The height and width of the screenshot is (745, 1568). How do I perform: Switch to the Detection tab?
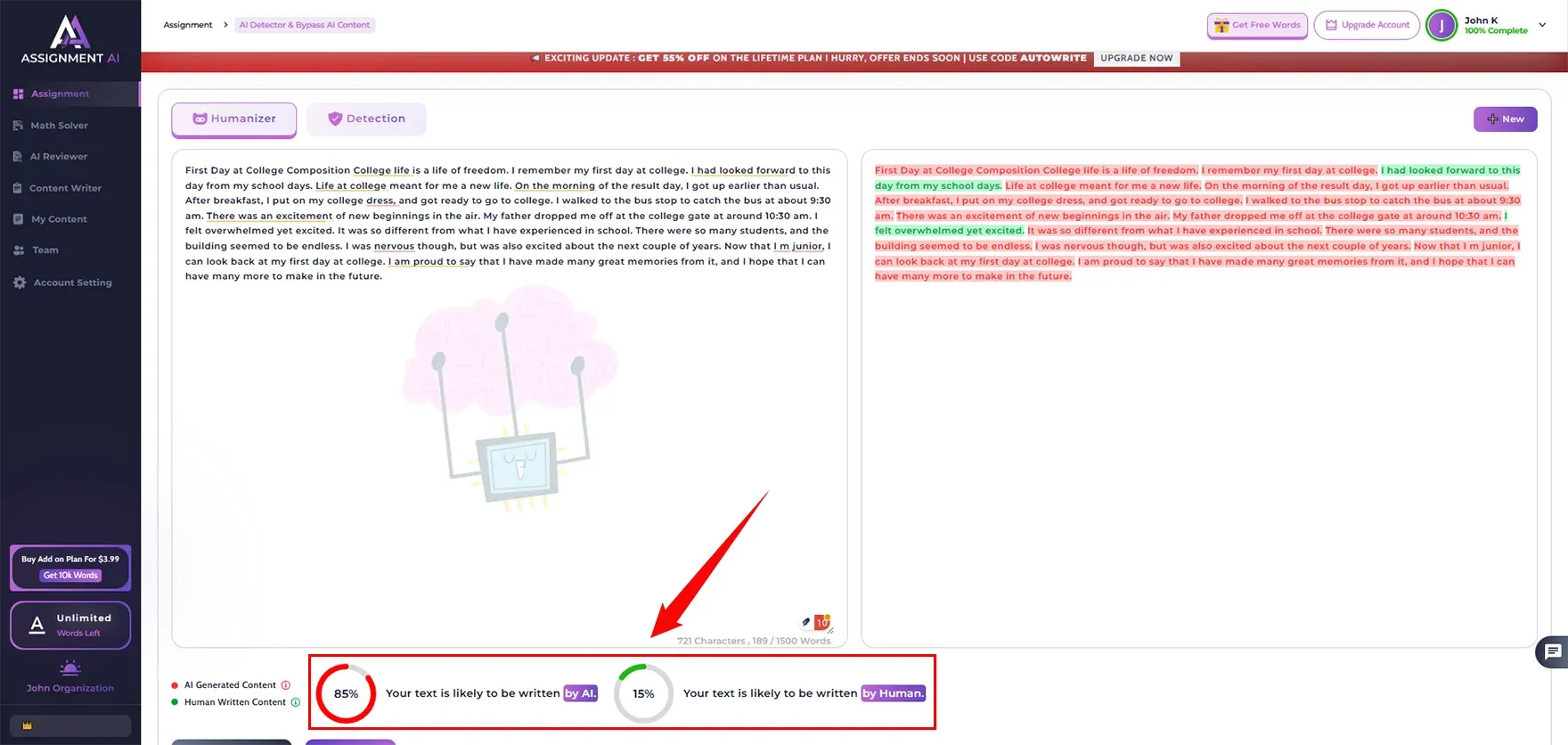366,119
